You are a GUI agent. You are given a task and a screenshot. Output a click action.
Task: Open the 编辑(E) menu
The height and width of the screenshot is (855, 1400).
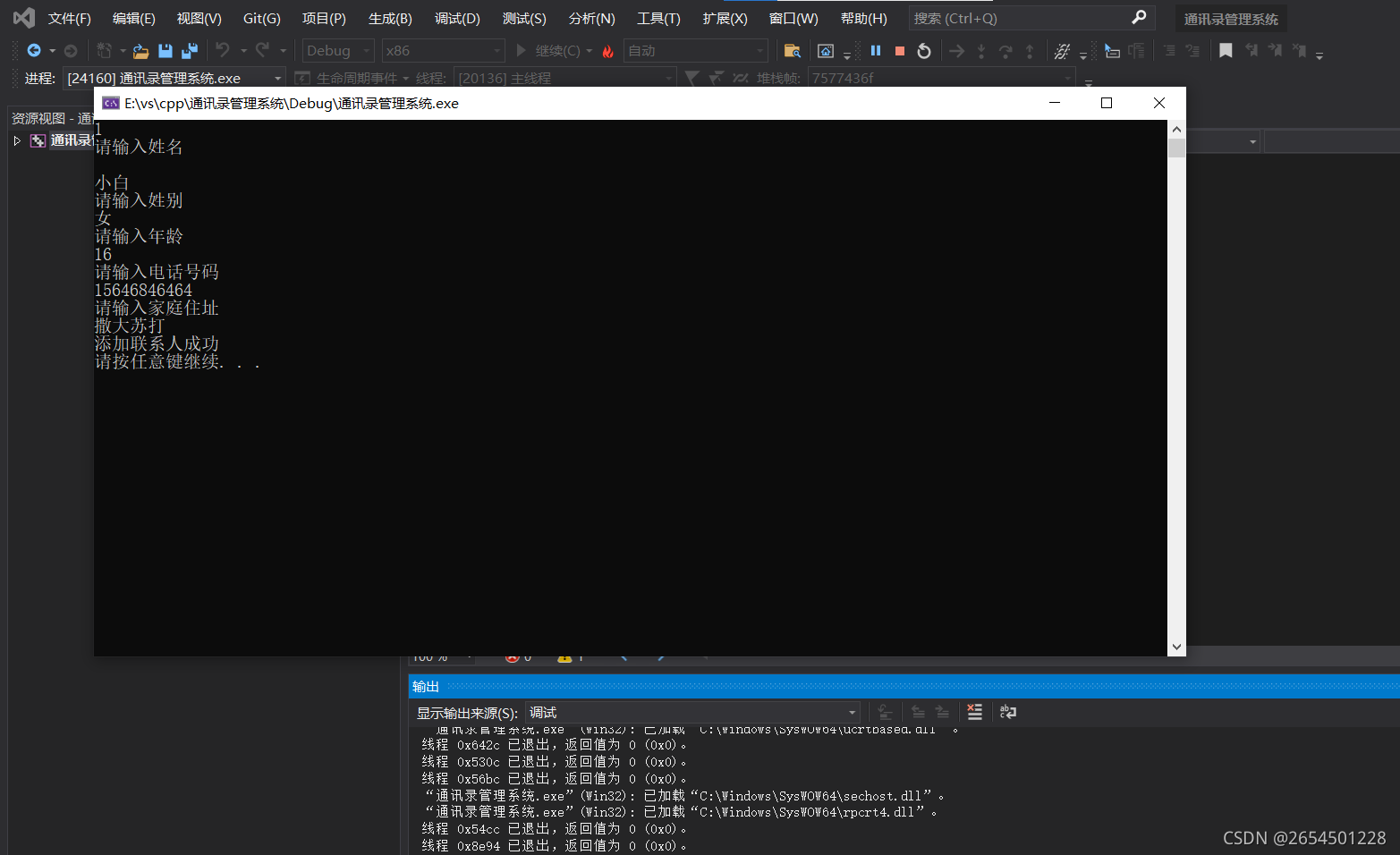coord(134,18)
